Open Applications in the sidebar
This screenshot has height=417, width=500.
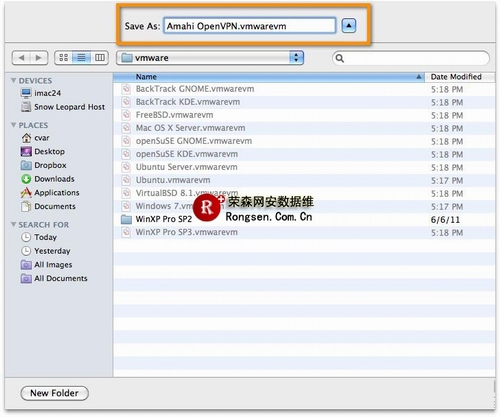pyautogui.click(x=50, y=192)
